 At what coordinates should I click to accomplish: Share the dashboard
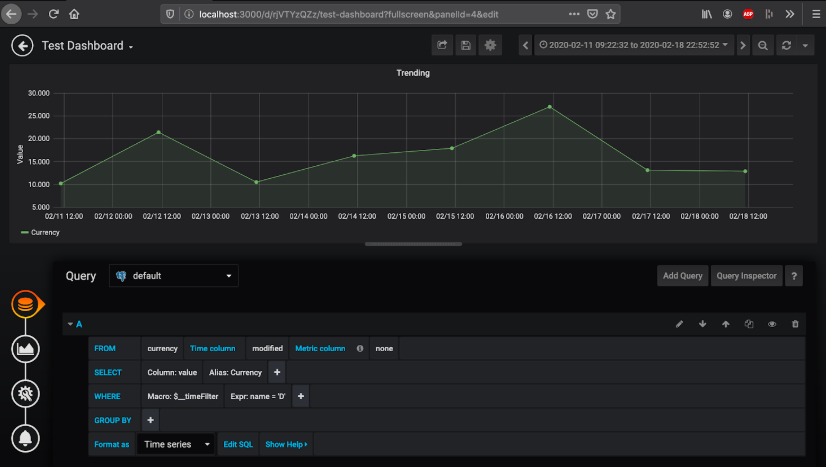click(442, 45)
